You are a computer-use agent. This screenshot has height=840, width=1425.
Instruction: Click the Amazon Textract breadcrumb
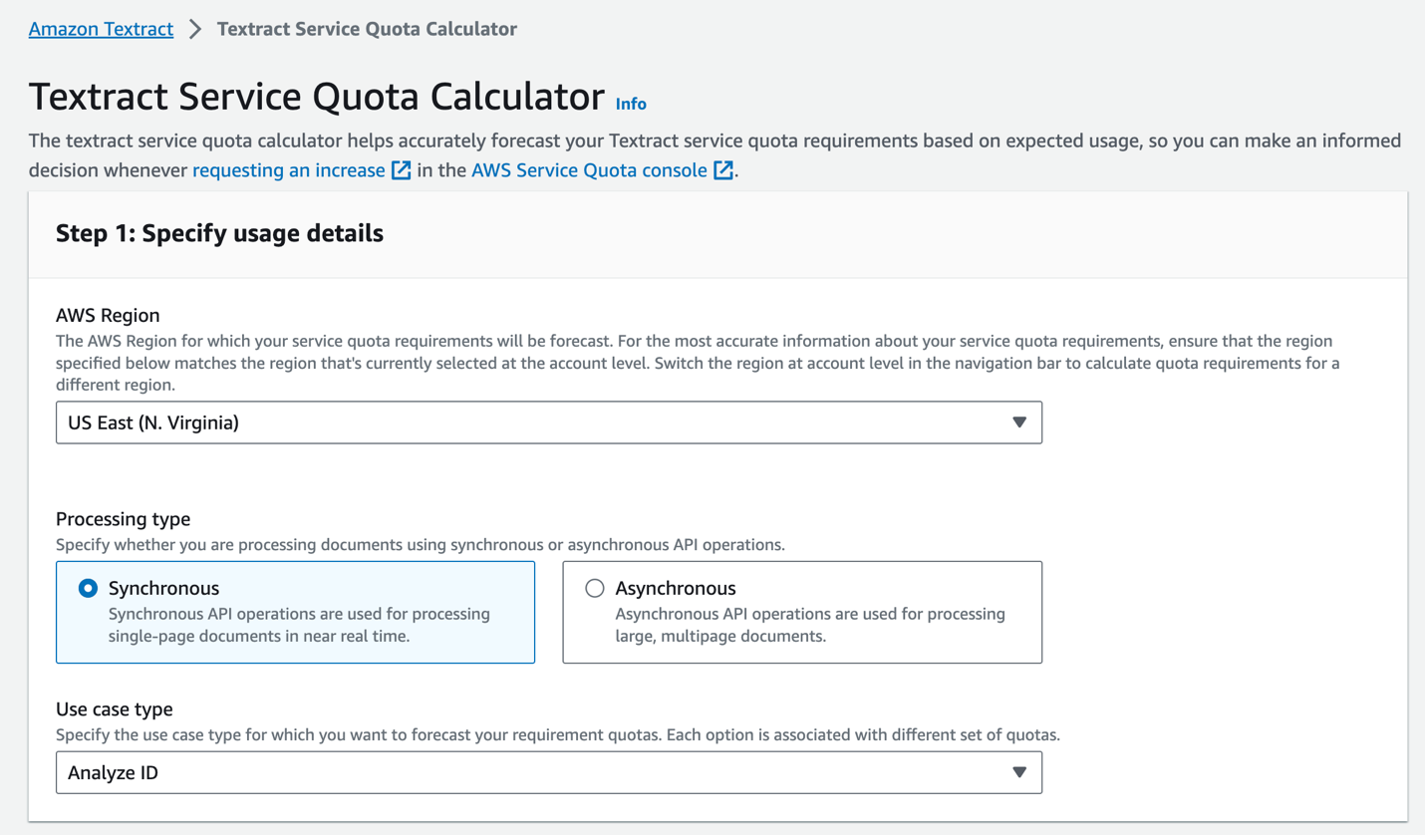[x=101, y=29]
